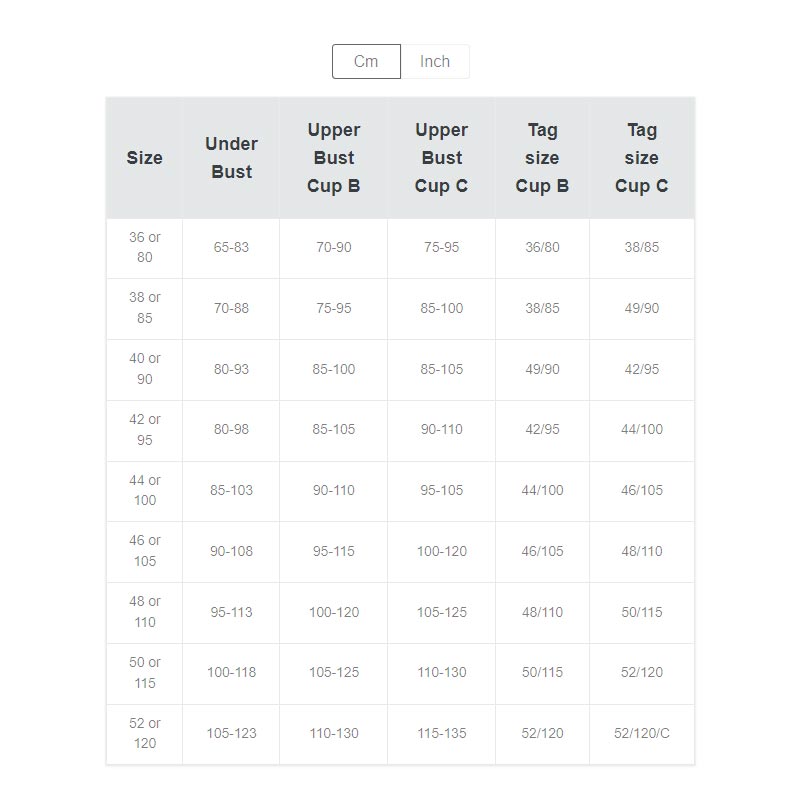The image size is (800, 800).
Task: Select the 36 or 80 size row
Action: click(144, 247)
